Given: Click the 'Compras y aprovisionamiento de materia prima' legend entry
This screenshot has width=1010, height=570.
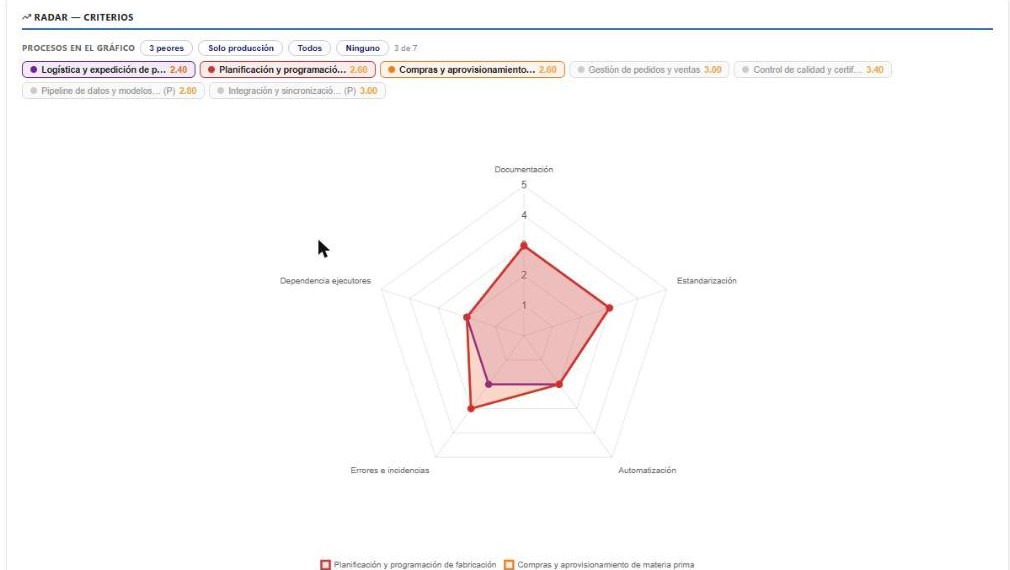Looking at the screenshot, I should [599, 565].
